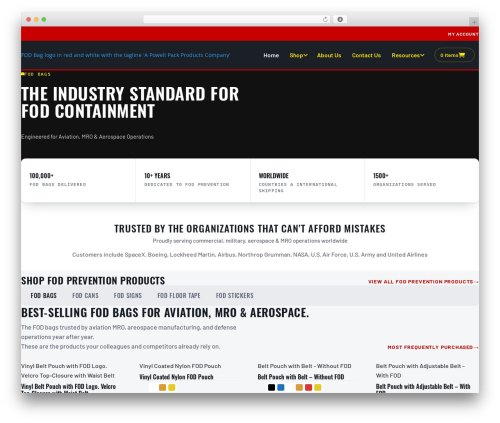Switch to the FOD Signs tab
Screen dimensions: 500x423
point(128,296)
